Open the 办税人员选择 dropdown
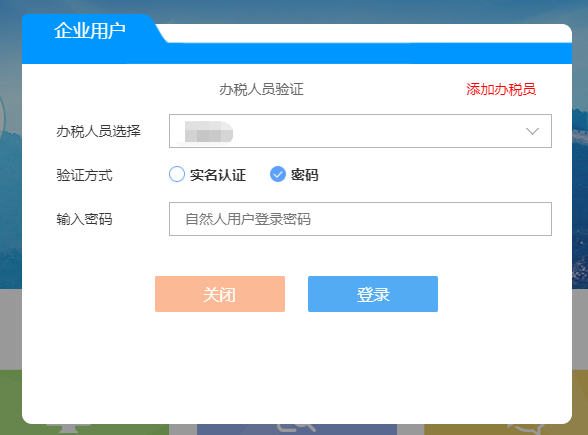 360,131
